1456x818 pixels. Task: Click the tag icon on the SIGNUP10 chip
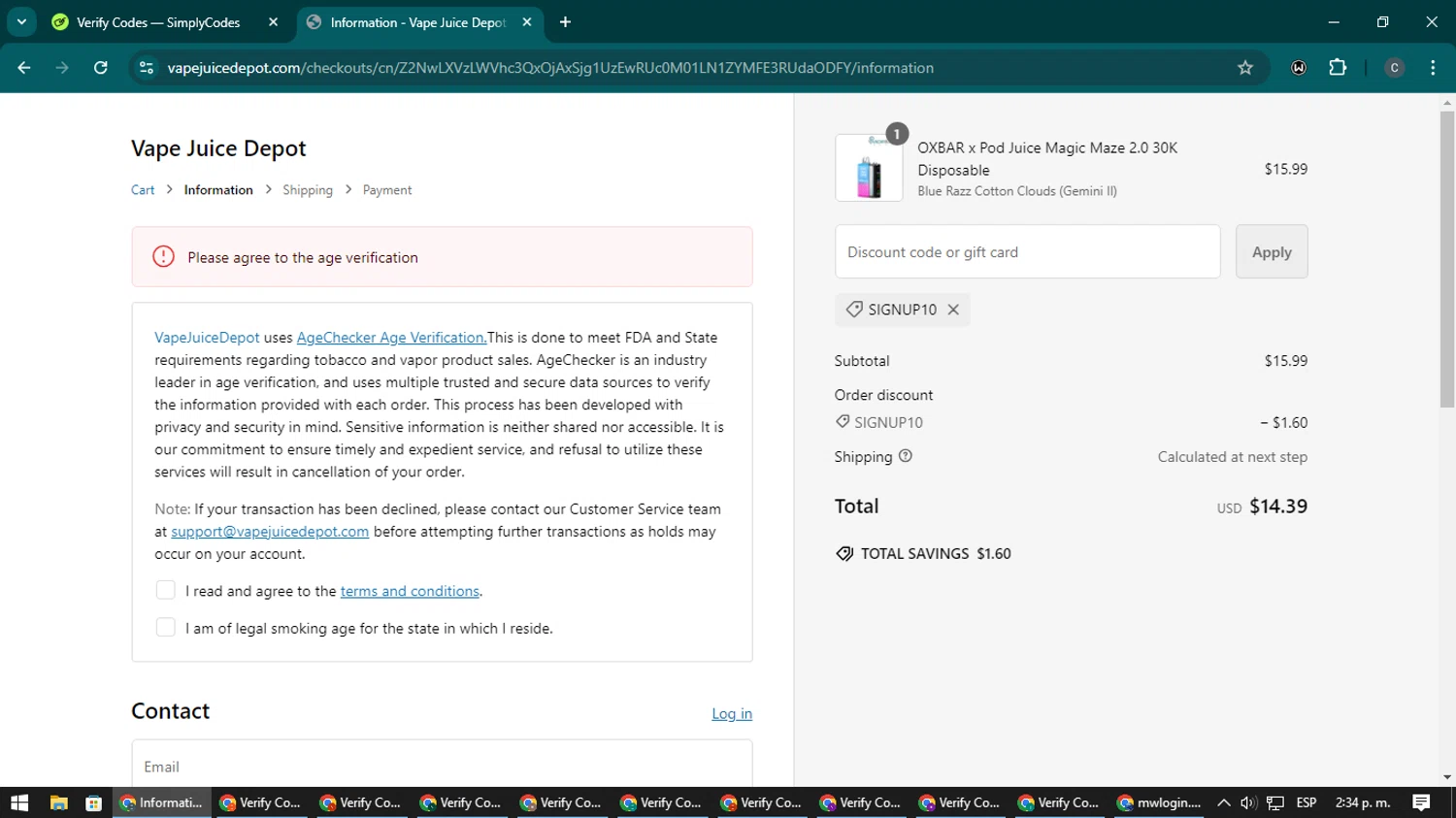pyautogui.click(x=854, y=310)
